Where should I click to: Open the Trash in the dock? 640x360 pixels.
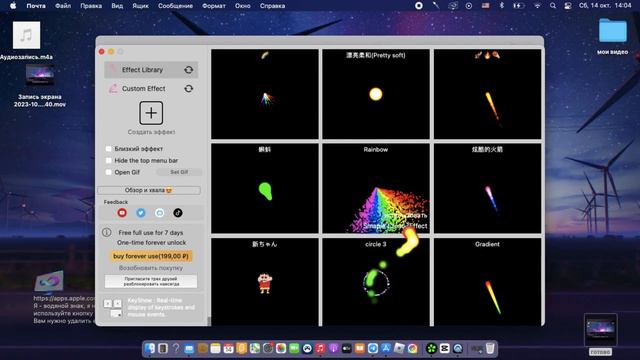tap(490, 348)
